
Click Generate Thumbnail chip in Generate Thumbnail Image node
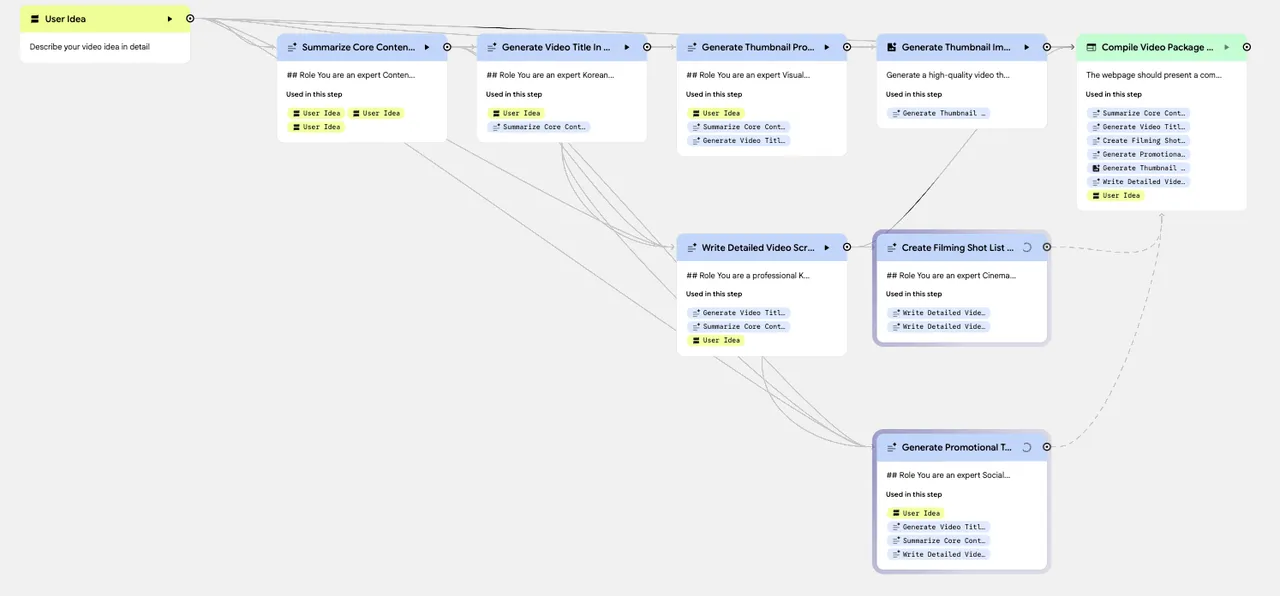(x=939, y=113)
